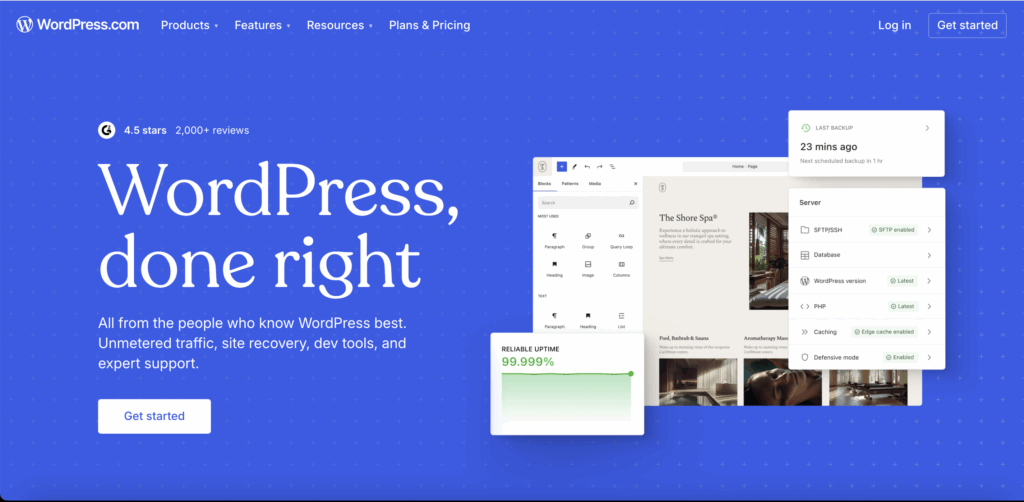Viewport: 1024px width, 502px height.
Task: Switch to the Media tab
Action: (x=595, y=184)
